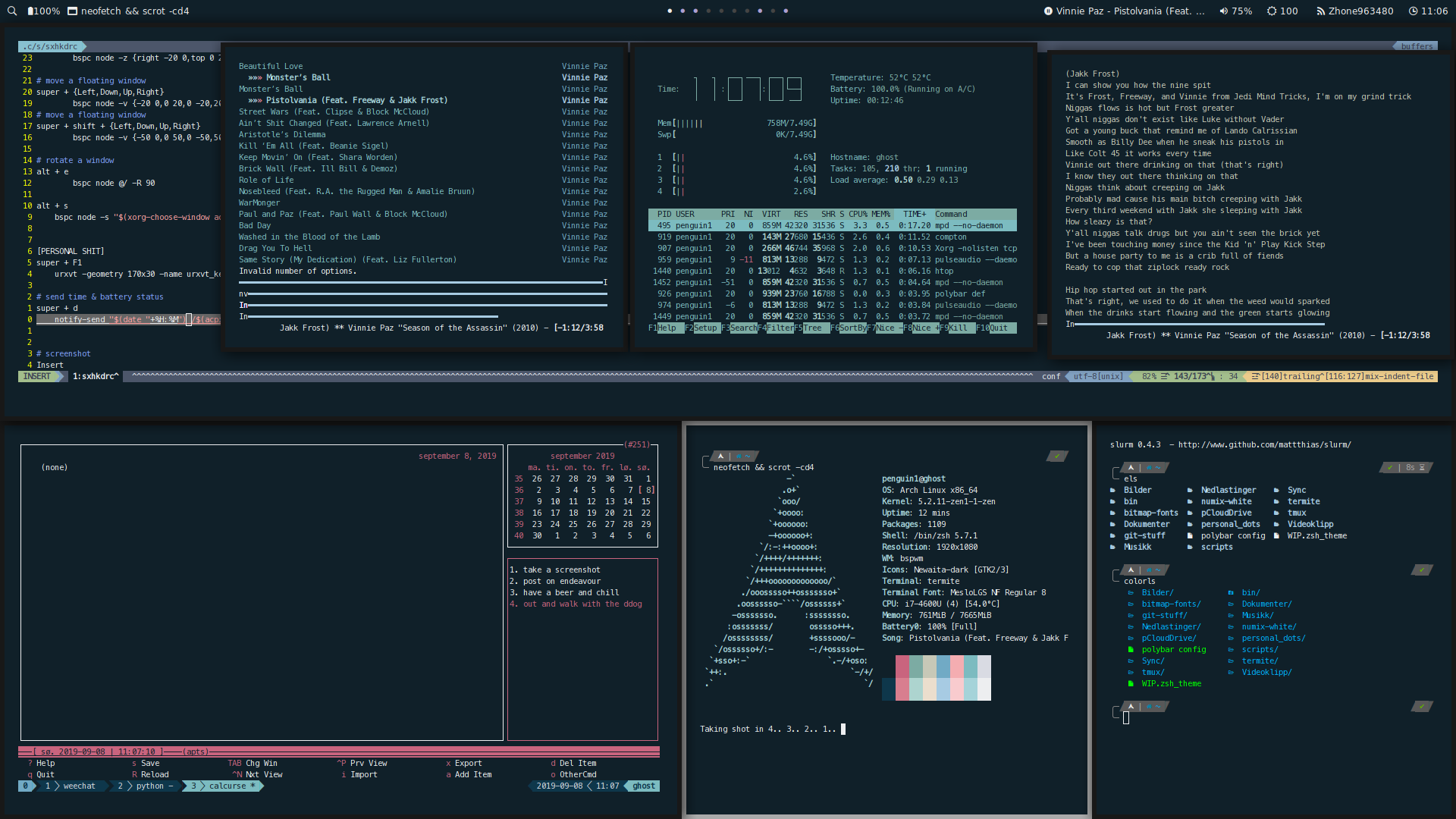
Task: Select the compton process row in htop
Action: coord(832,237)
